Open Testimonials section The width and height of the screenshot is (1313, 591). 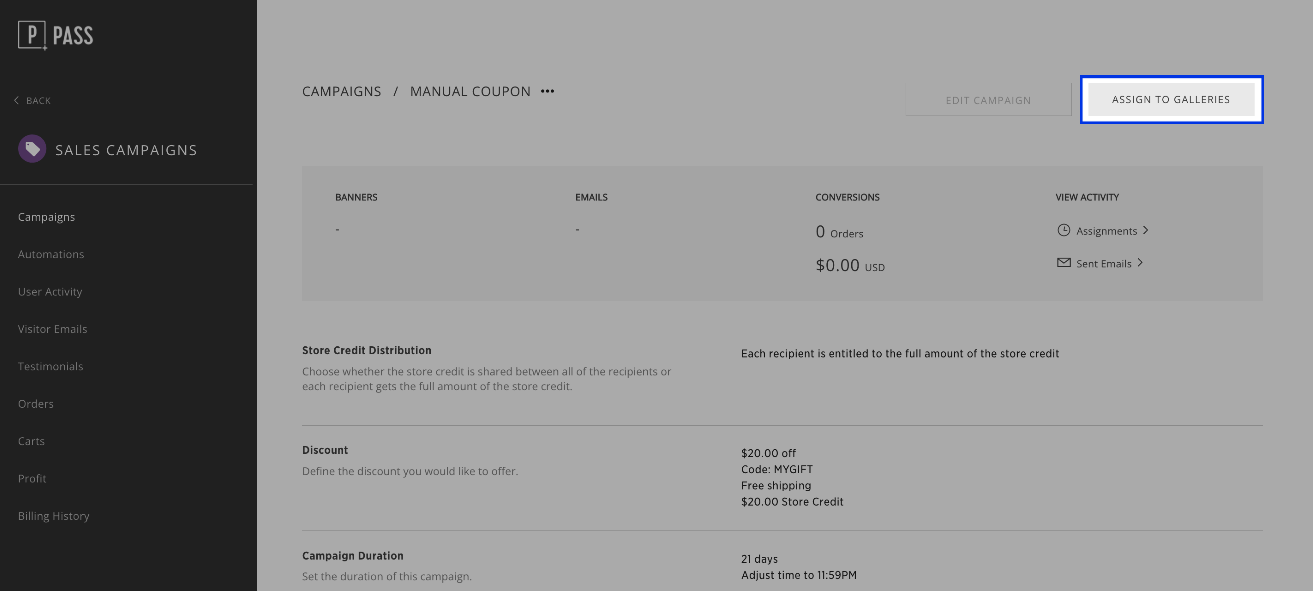pyautogui.click(x=50, y=366)
